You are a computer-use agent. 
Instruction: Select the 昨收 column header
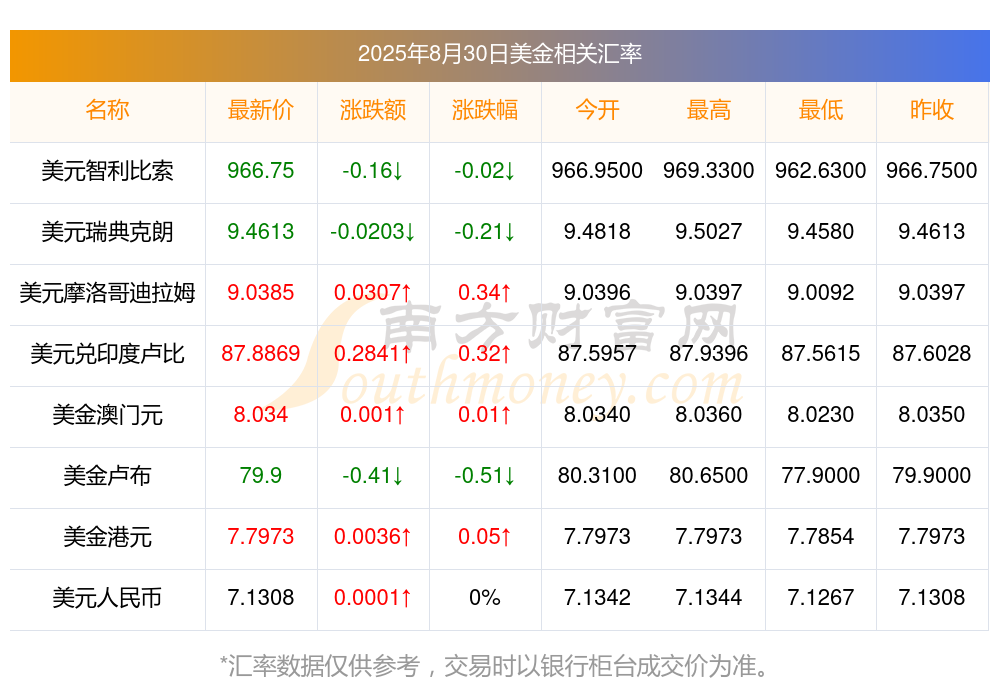pyautogui.click(x=932, y=110)
